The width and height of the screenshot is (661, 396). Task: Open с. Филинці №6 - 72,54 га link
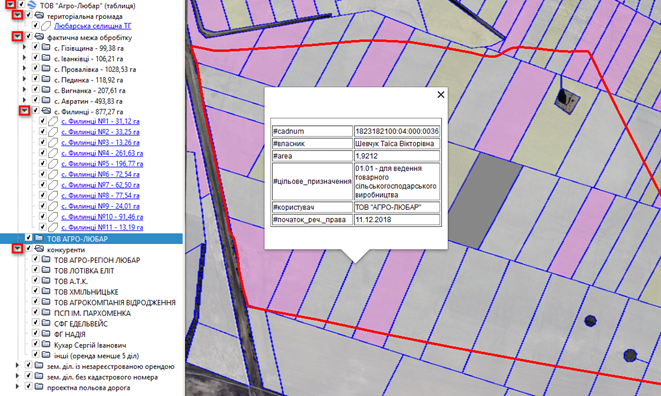100,174
